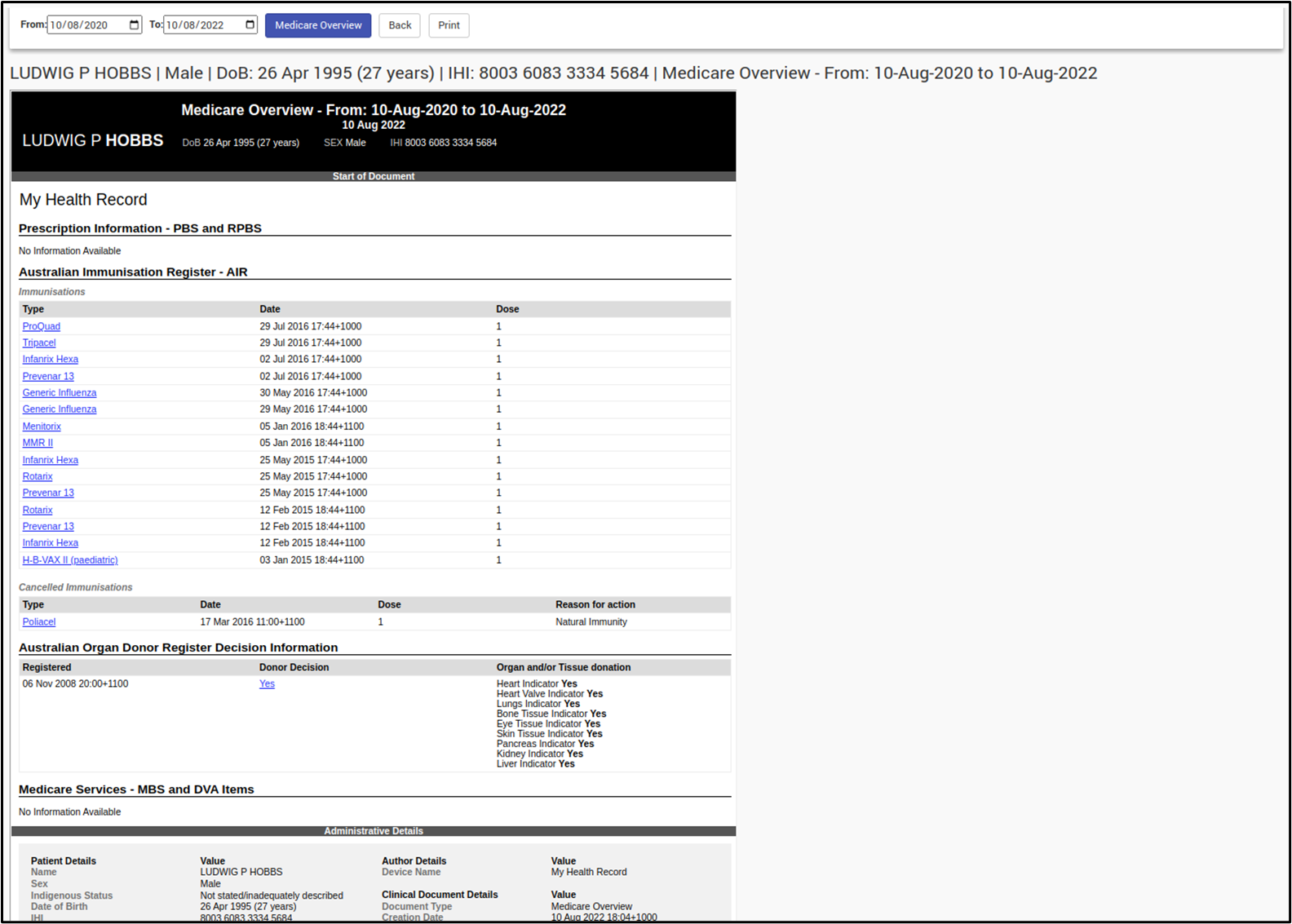Print the document with Print button
1292x924 pixels.
tap(449, 25)
